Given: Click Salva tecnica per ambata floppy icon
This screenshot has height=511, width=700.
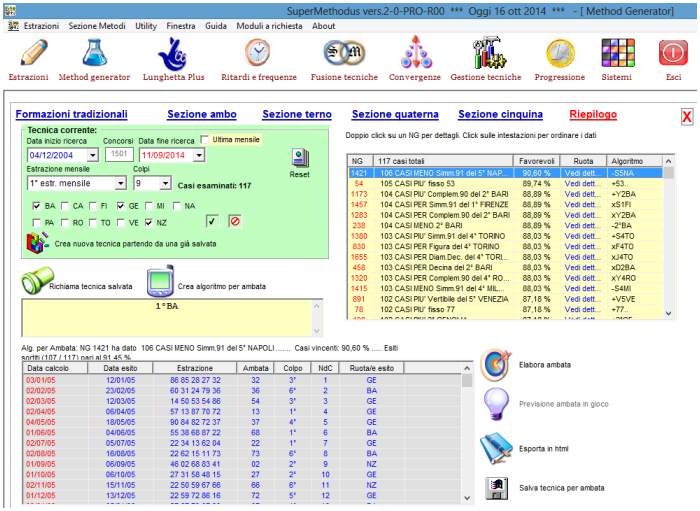Looking at the screenshot, I should point(496,488).
